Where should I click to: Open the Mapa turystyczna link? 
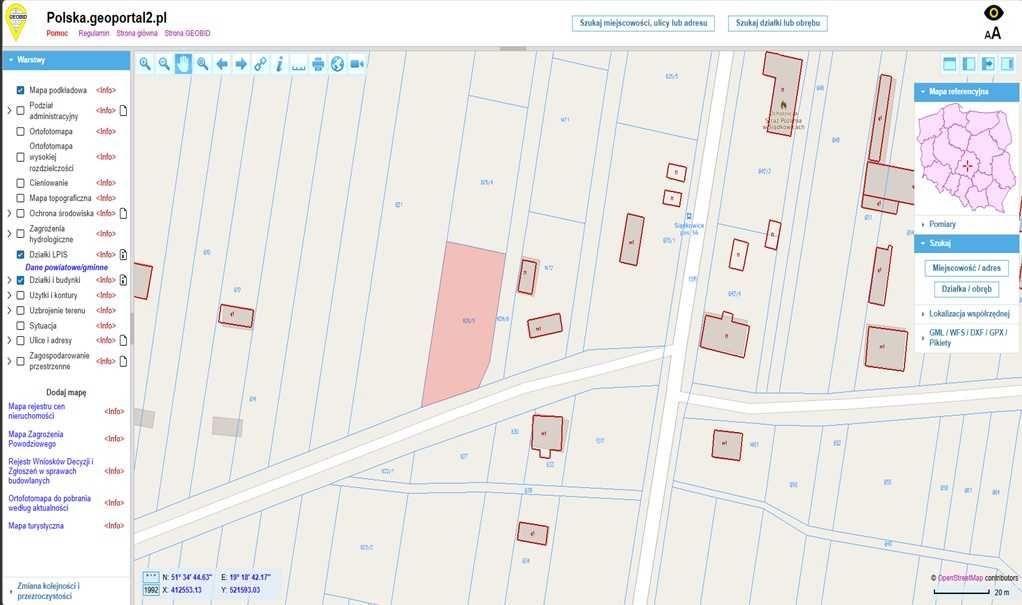click(36, 525)
